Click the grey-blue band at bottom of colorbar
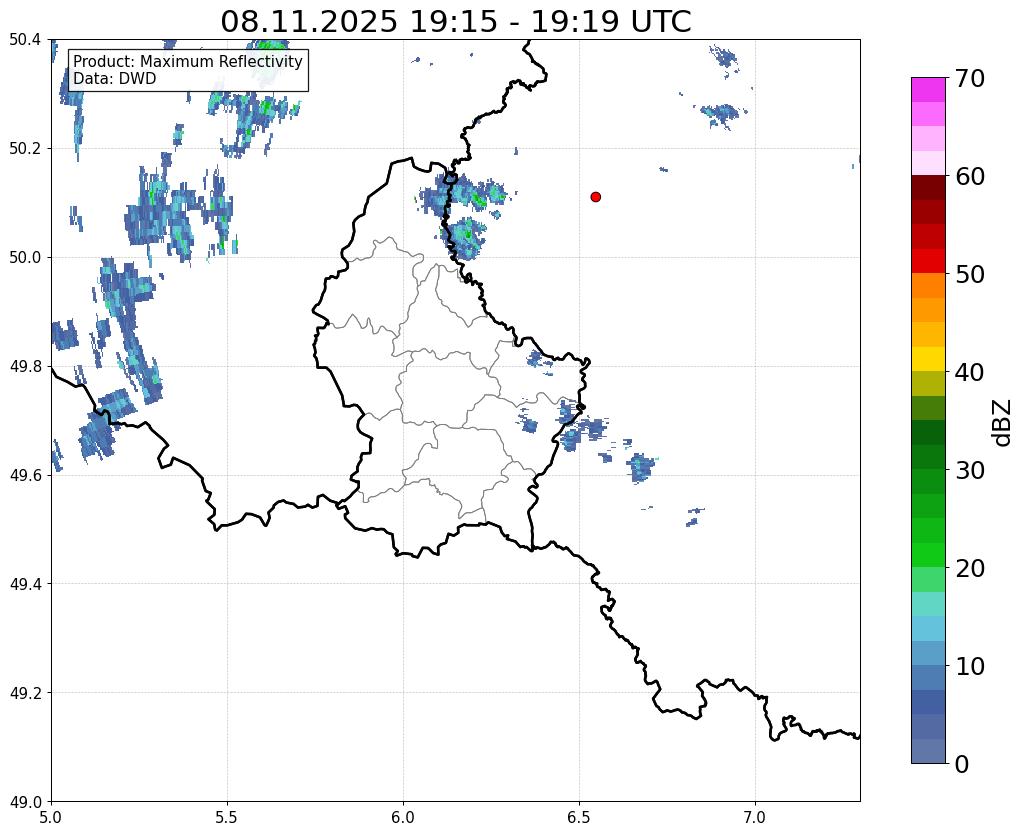Image resolution: width=1023 pixels, height=834 pixels. 928,751
